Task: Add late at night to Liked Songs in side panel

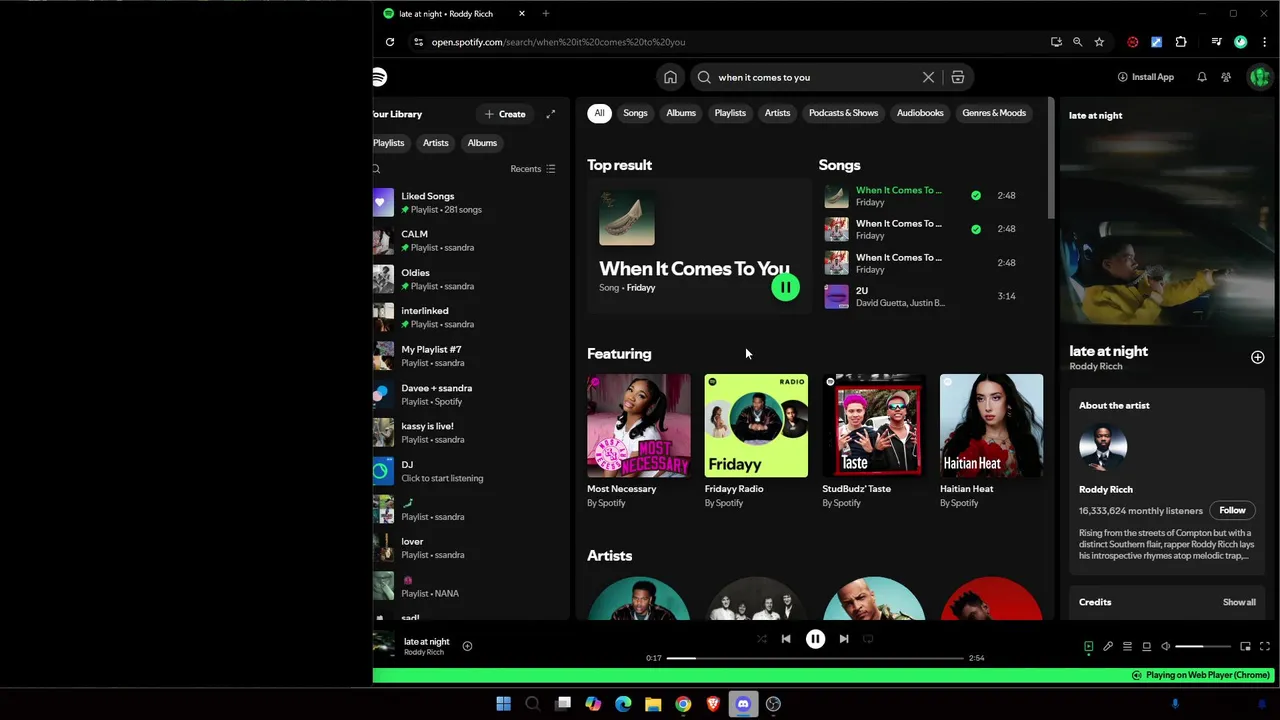Action: pyautogui.click(x=1257, y=357)
